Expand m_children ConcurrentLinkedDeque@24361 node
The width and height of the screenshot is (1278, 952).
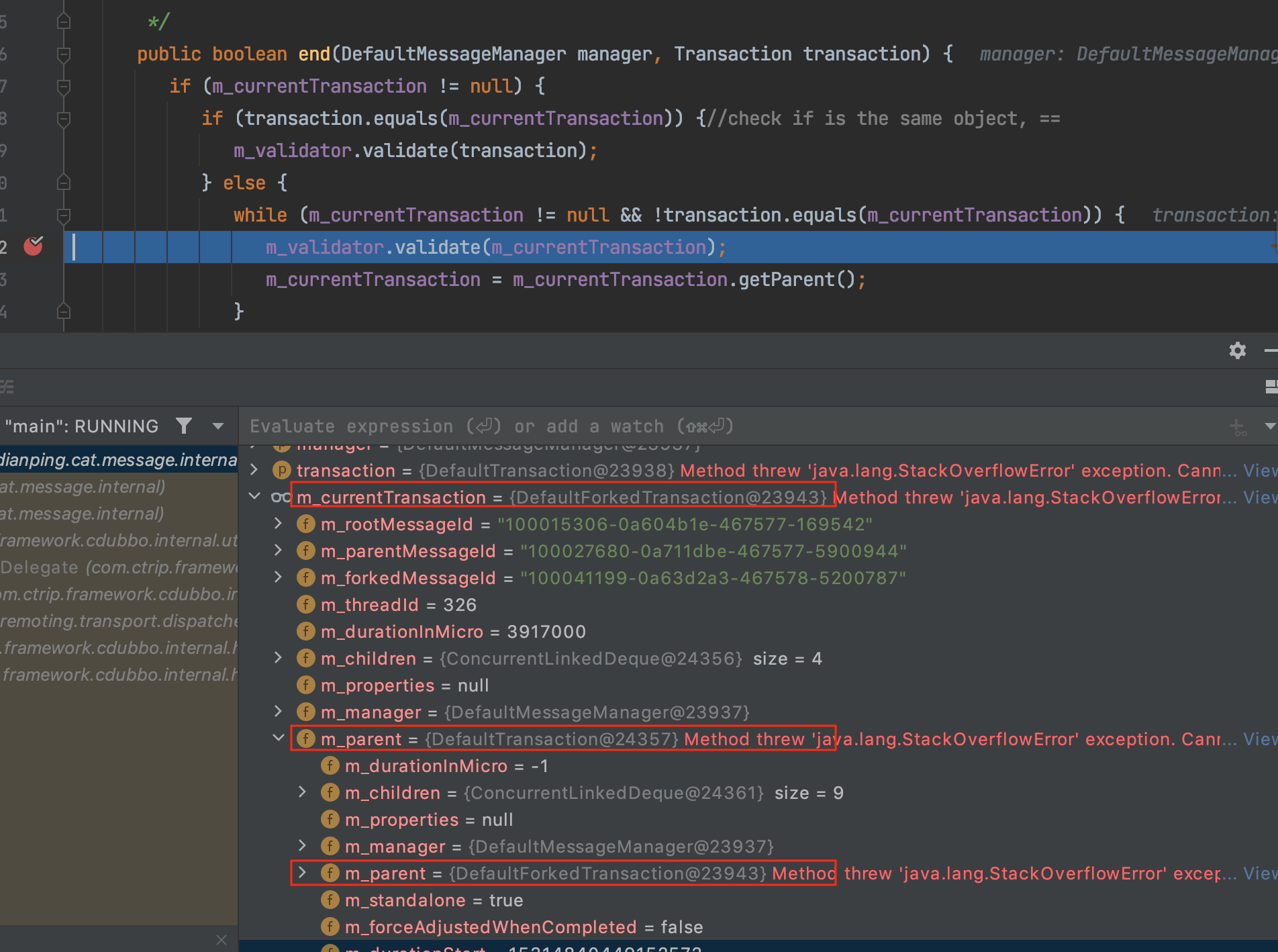[303, 792]
